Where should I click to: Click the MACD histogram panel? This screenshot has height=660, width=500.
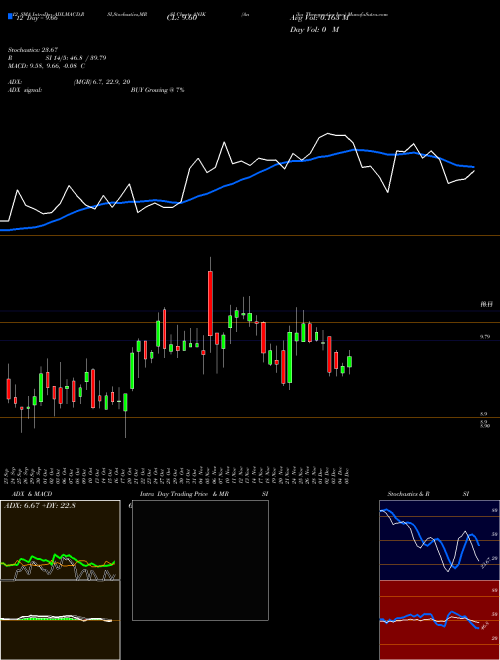[60, 620]
